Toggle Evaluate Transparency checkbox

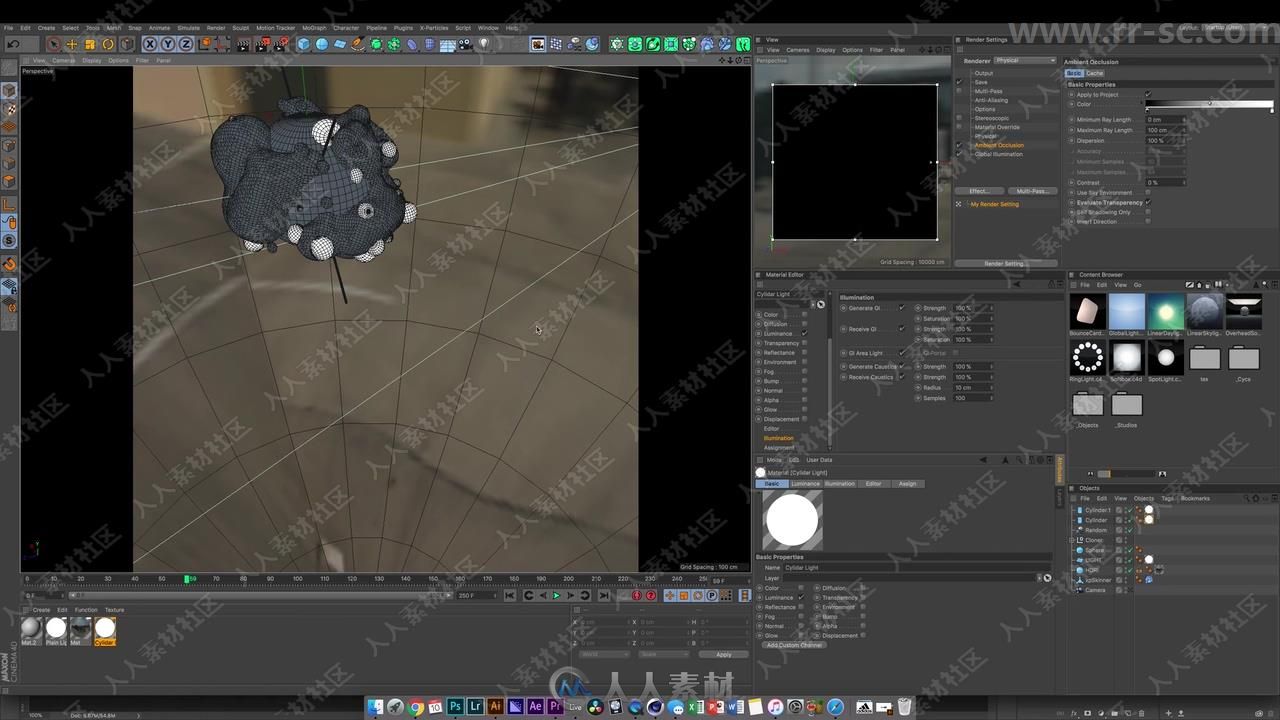(1148, 202)
